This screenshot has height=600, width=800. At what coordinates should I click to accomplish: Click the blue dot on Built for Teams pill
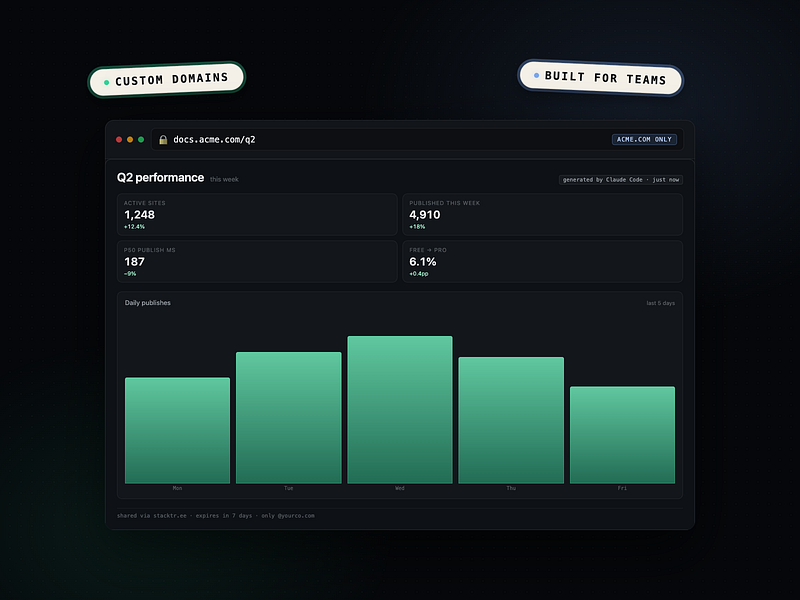[536, 76]
